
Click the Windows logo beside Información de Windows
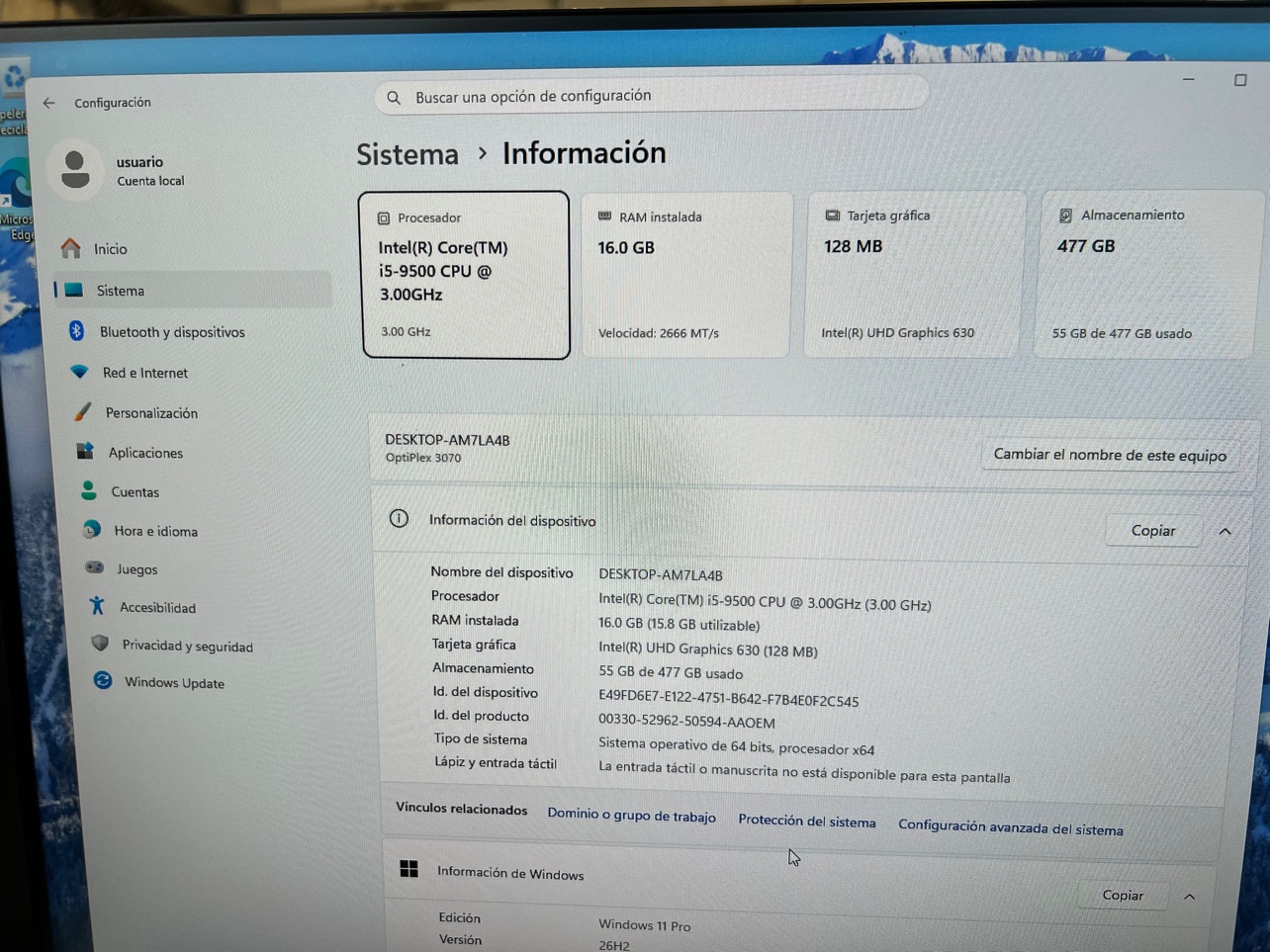click(x=408, y=869)
